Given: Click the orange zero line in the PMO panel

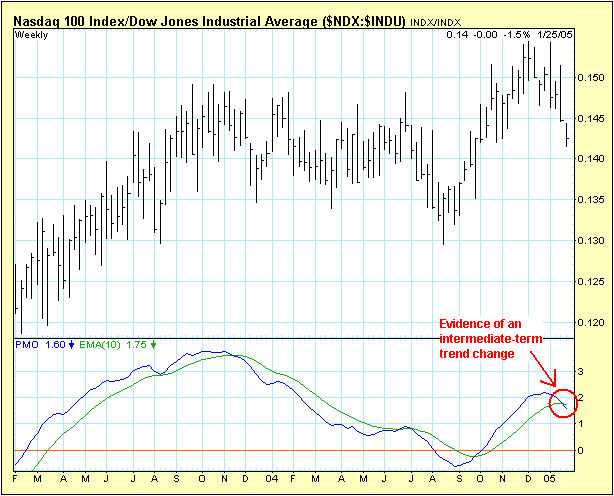Looking at the screenshot, I should [300, 451].
